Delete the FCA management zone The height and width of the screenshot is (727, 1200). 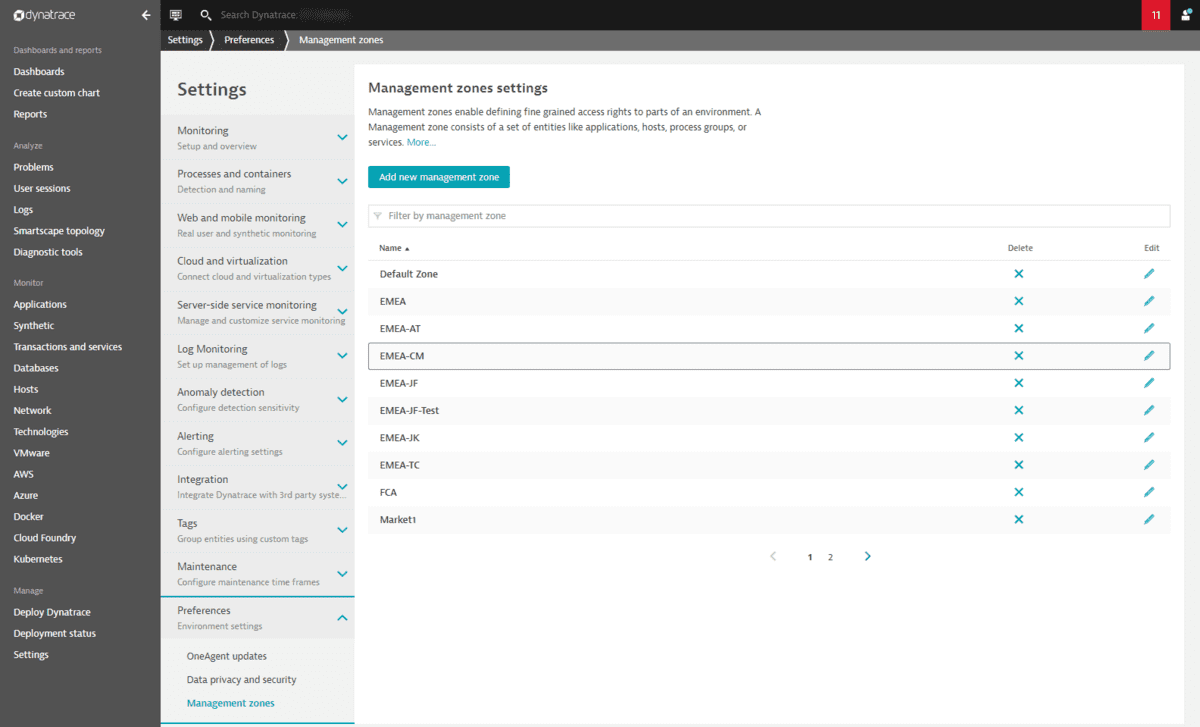tap(1018, 492)
